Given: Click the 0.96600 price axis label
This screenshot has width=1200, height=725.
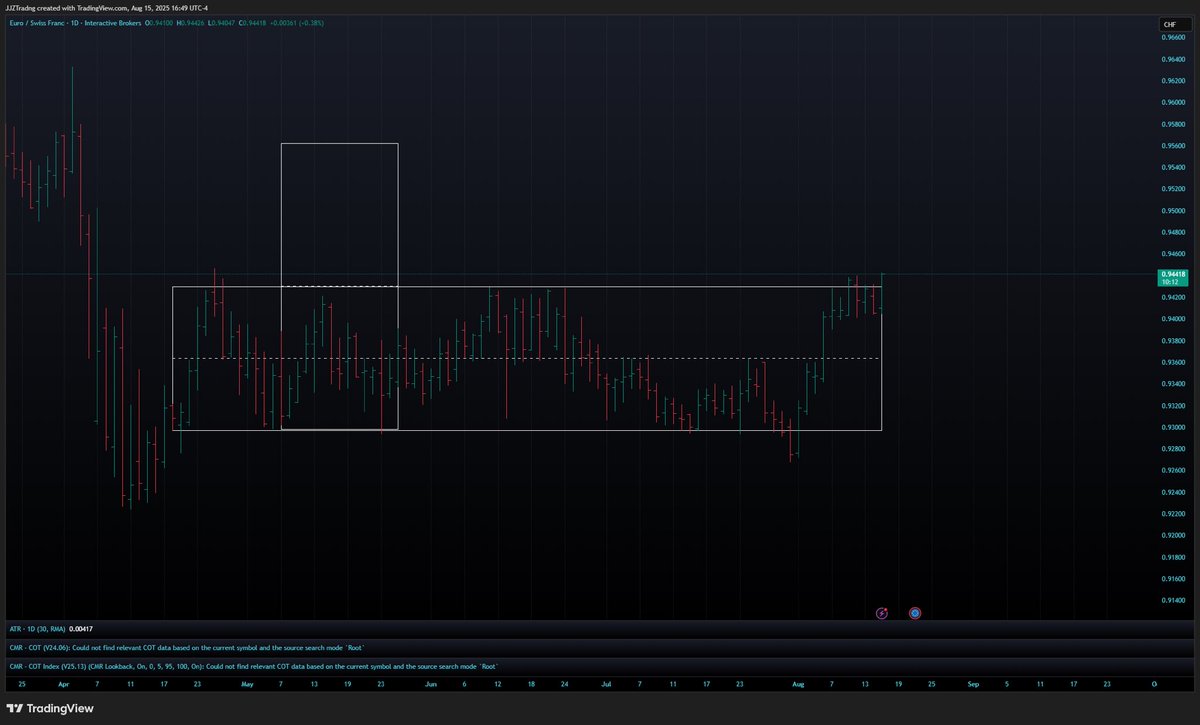Looking at the screenshot, I should click(x=1174, y=37).
